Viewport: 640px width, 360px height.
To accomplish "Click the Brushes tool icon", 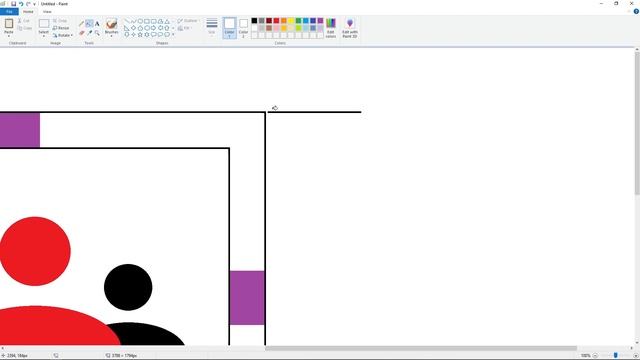I will pos(111,24).
